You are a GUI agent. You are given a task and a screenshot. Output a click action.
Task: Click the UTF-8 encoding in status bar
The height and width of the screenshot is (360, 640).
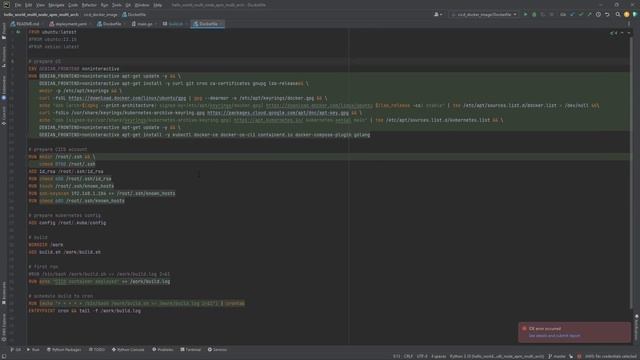[x=422, y=356]
